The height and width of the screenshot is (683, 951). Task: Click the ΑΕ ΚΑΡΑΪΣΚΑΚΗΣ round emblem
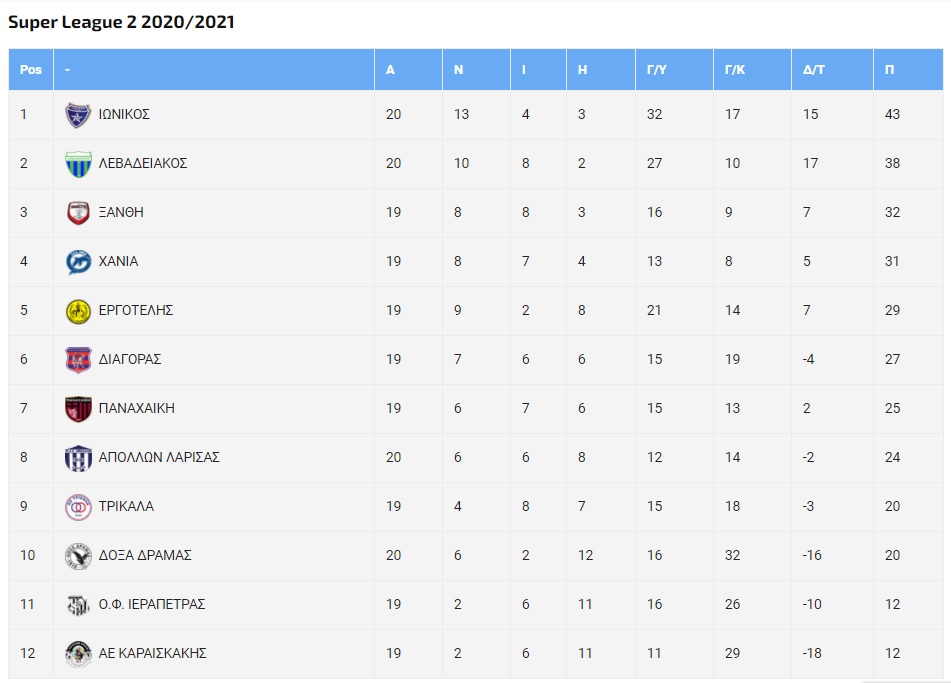tap(78, 654)
